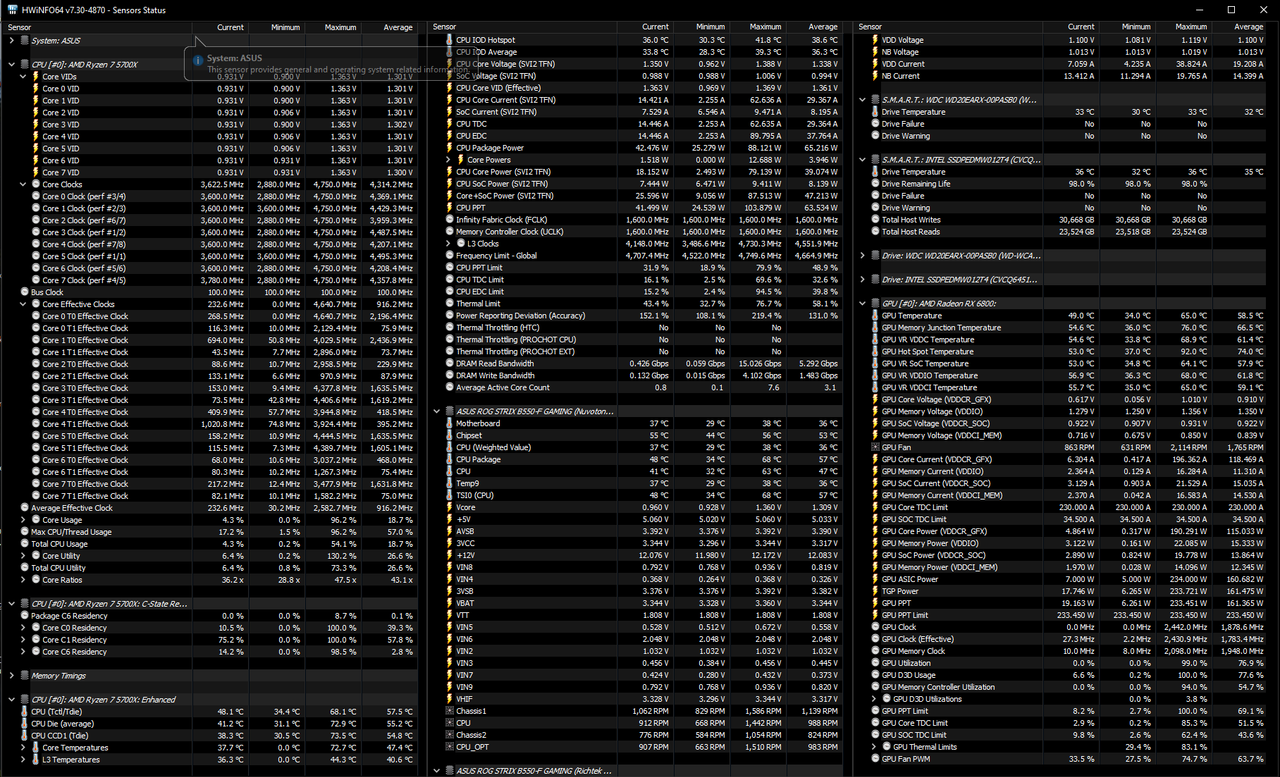
Task: Click the thermometer icon beside GPU Hot Spot Temperature
Action: [x=874, y=352]
